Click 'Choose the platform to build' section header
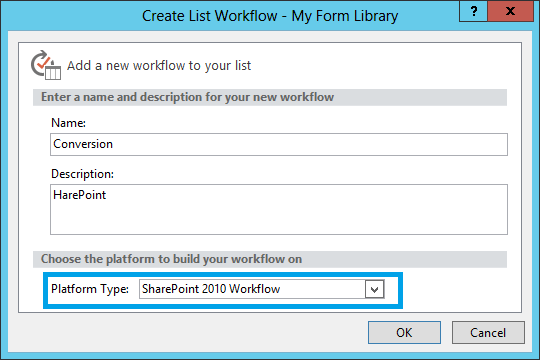This screenshot has height=360, width=540. (270, 259)
